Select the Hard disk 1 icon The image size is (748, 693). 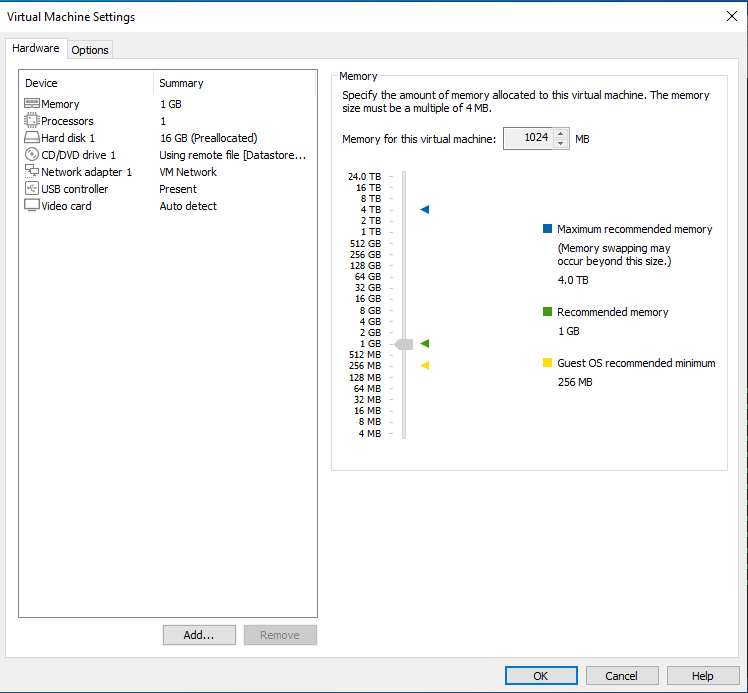coord(31,138)
